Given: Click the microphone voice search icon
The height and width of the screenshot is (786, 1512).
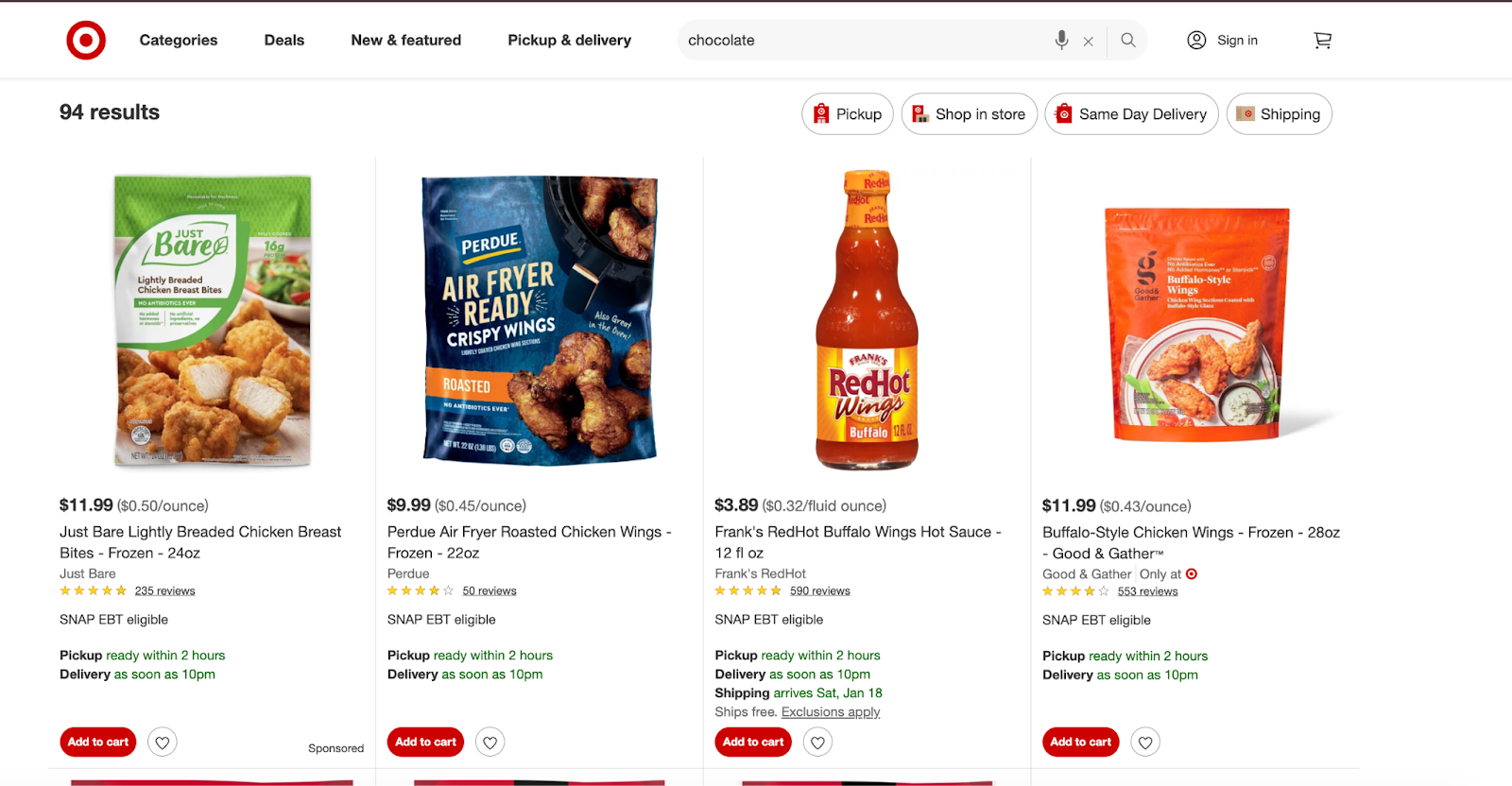Looking at the screenshot, I should point(1061,40).
